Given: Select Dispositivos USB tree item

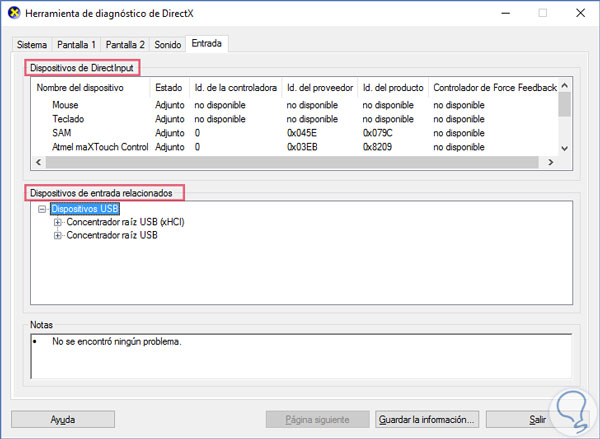Looking at the screenshot, I should tap(85, 209).
